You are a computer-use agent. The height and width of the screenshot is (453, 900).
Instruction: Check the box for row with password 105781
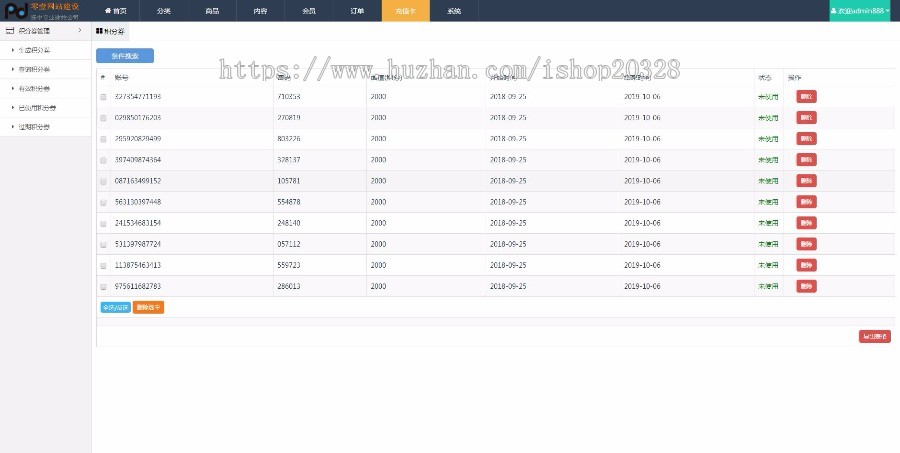[x=103, y=181]
